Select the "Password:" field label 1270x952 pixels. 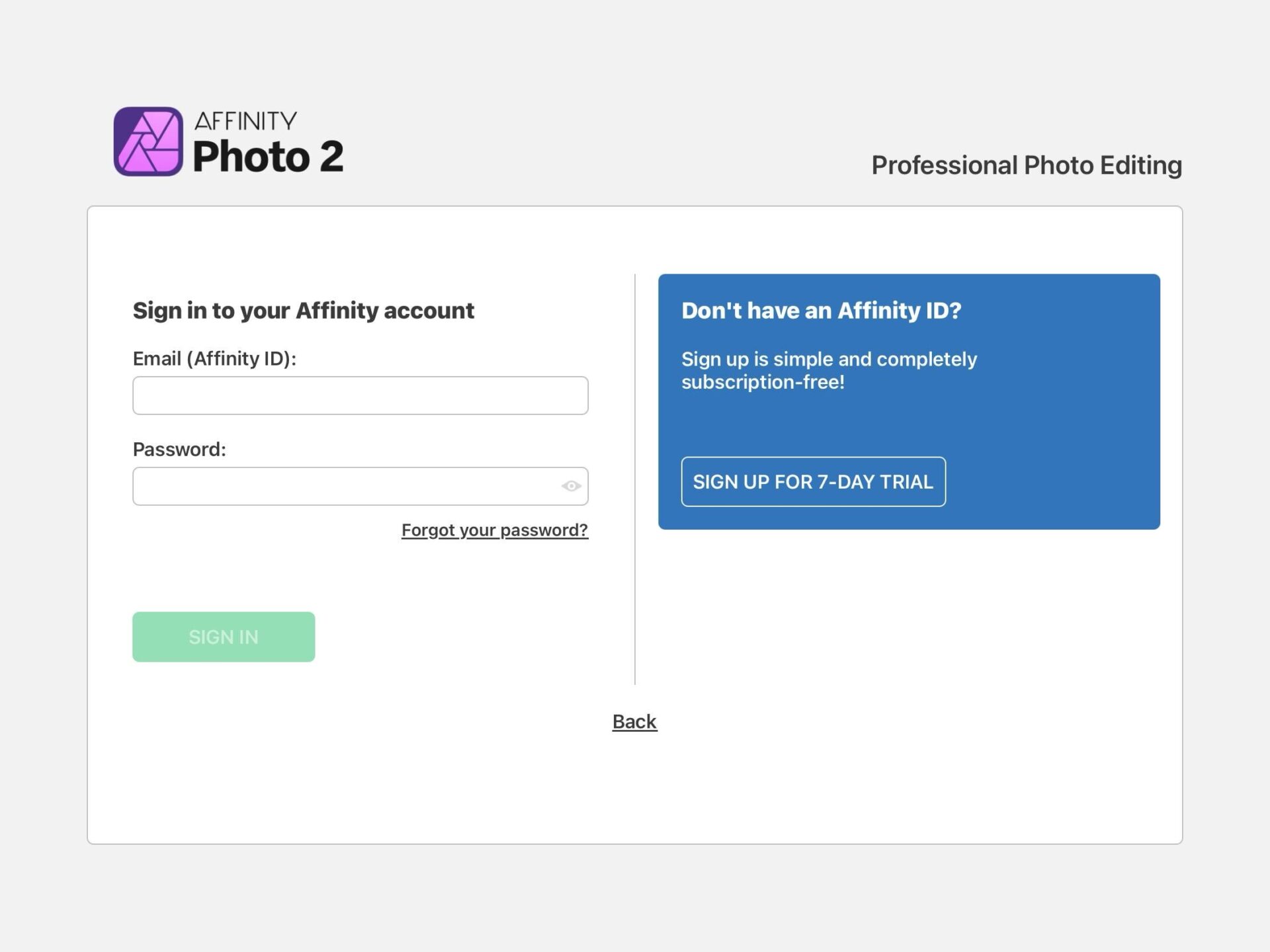[179, 450]
